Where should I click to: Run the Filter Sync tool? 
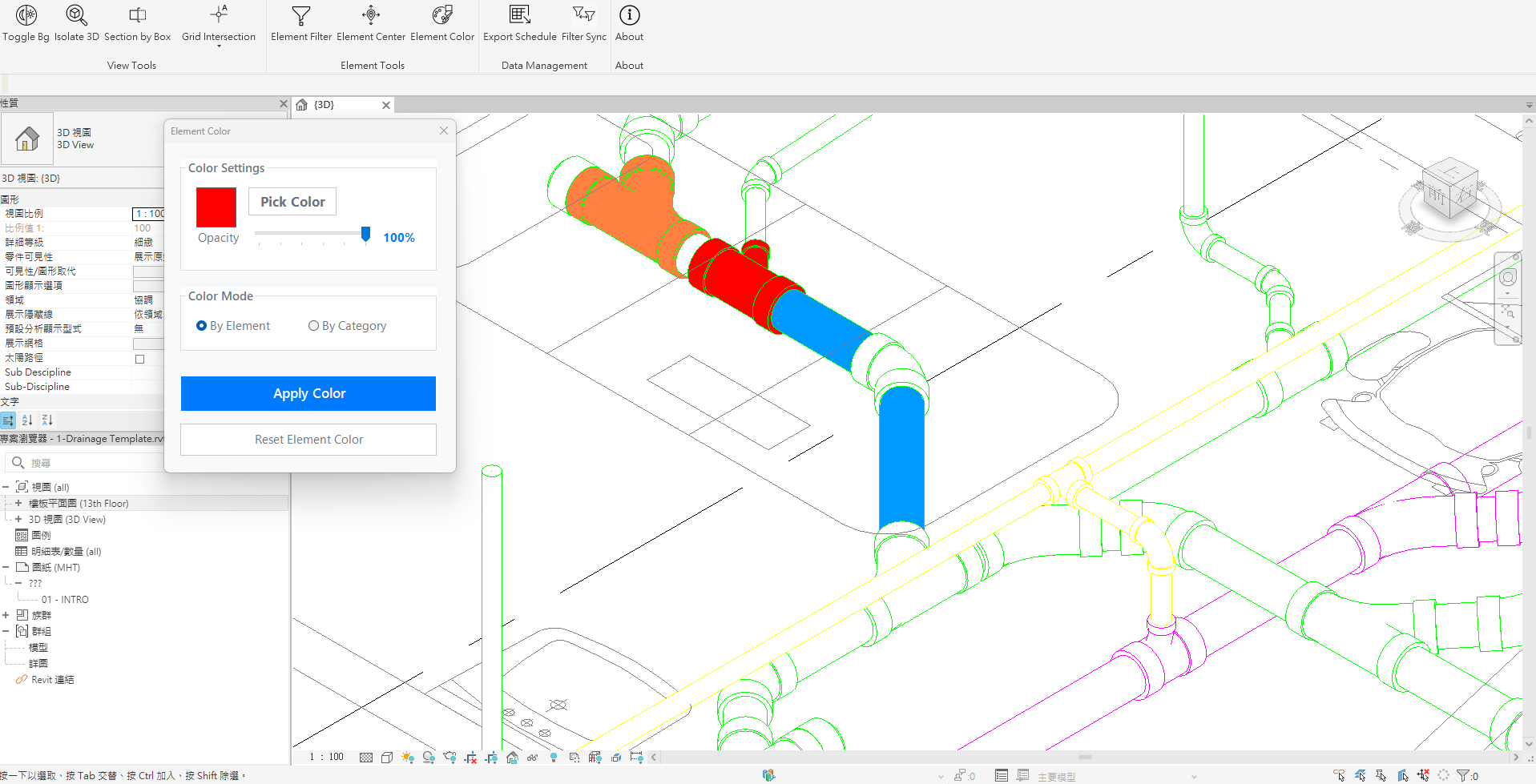(583, 15)
